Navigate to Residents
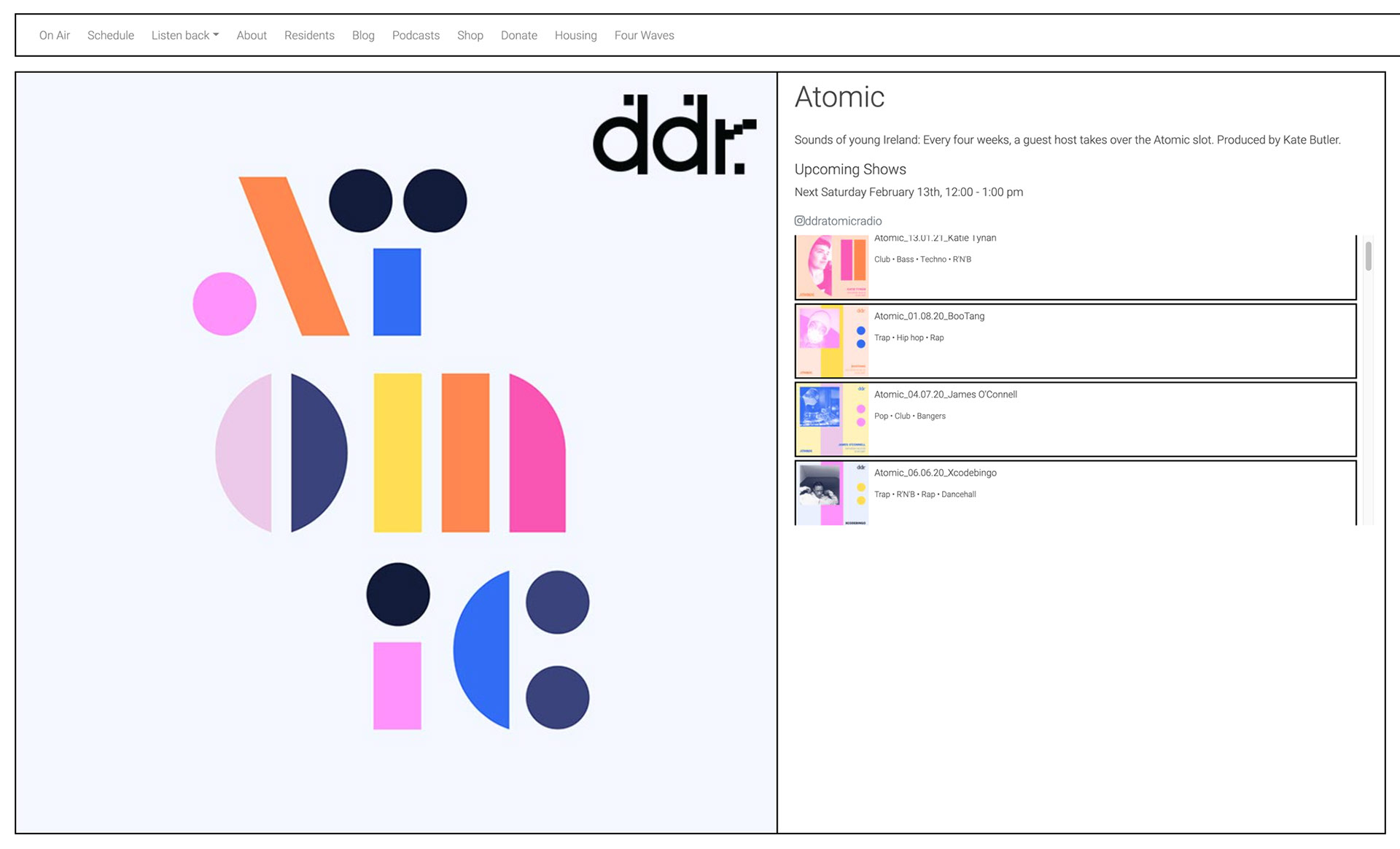The image size is (1400, 849). tap(309, 35)
